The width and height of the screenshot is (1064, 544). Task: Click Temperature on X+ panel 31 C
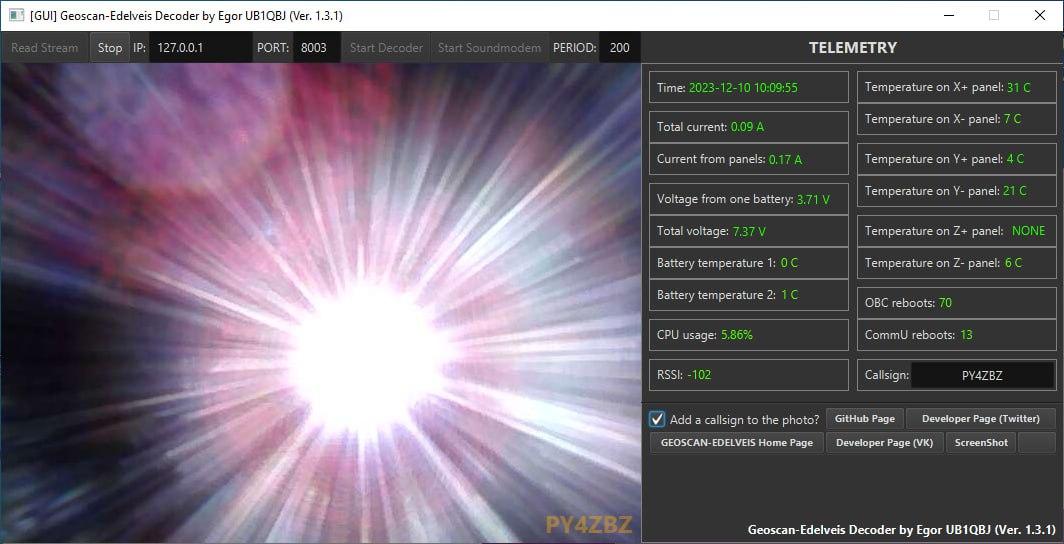click(x=1019, y=87)
